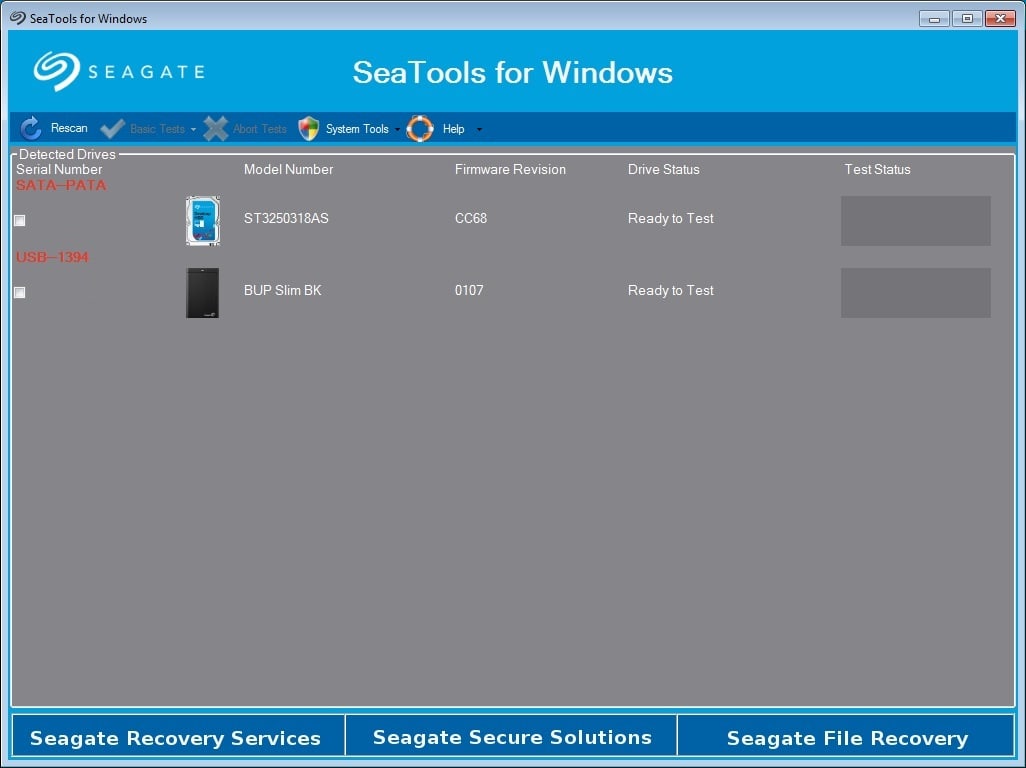Open the System Tools menu label
This screenshot has height=768, width=1026.
[x=357, y=129]
